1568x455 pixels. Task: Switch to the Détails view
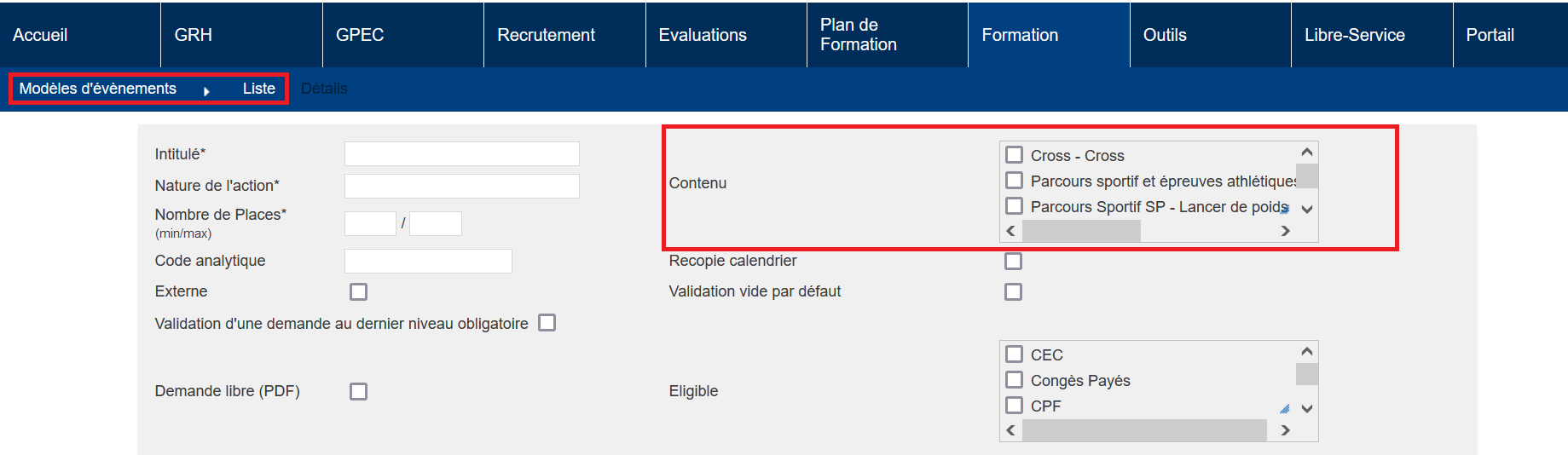click(324, 89)
